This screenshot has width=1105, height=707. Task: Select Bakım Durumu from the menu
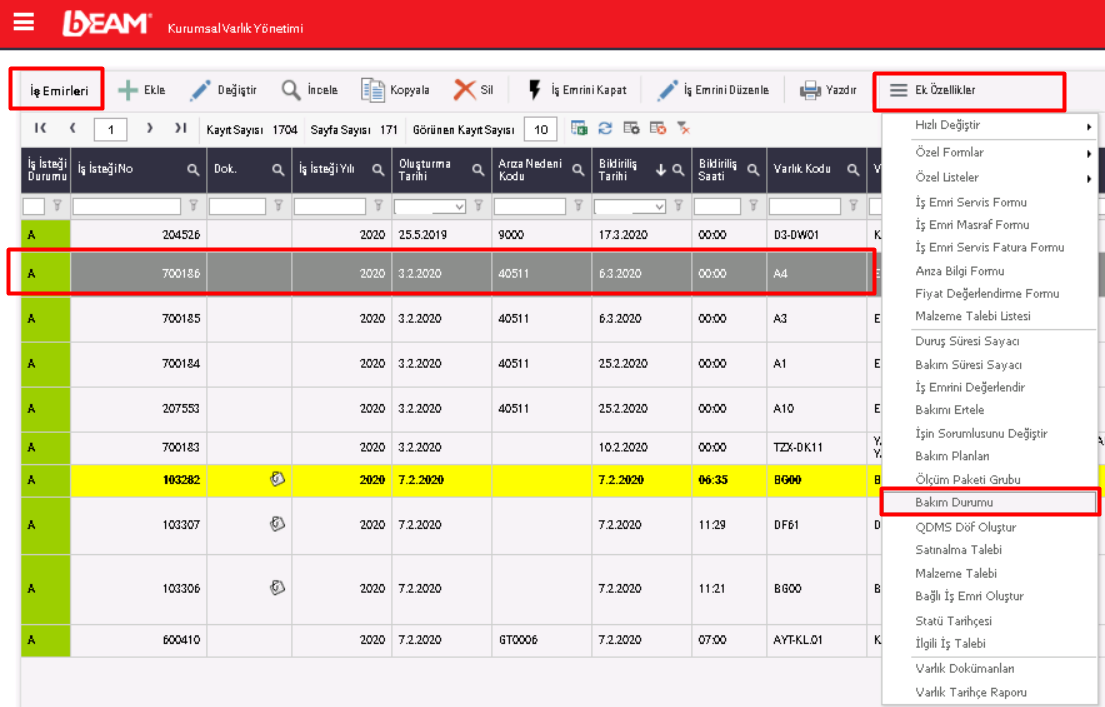[954, 502]
